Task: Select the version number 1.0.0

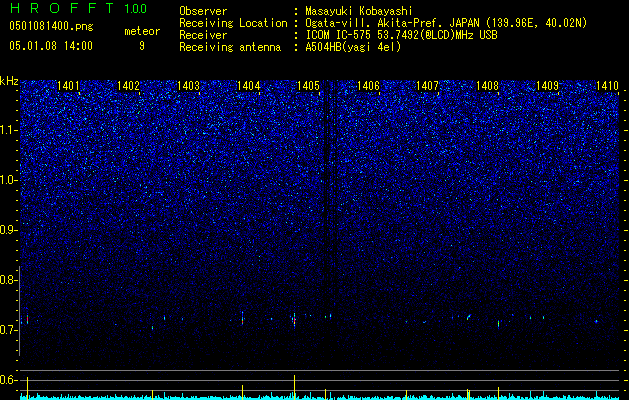Action: coord(136,8)
